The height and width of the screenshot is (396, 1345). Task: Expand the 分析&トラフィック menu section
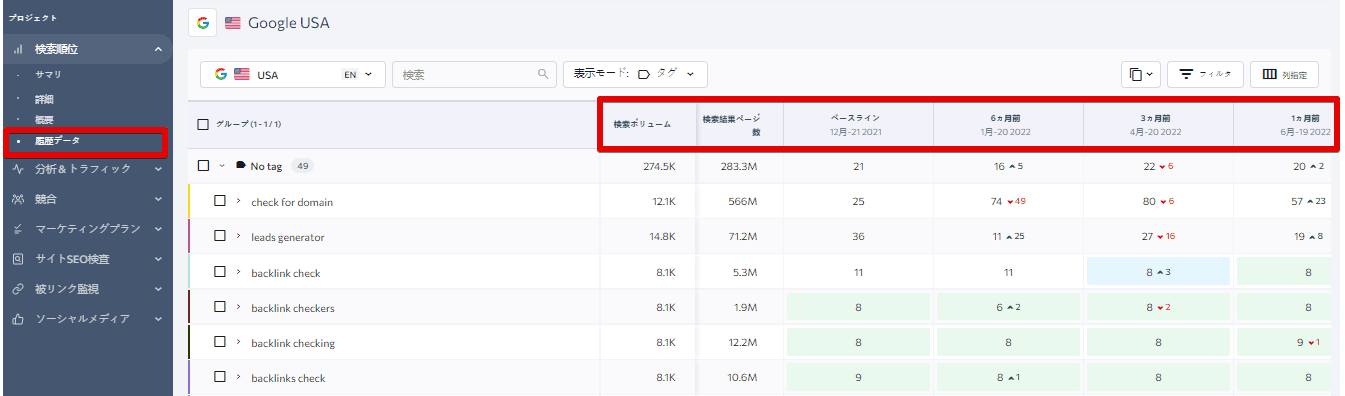point(158,169)
